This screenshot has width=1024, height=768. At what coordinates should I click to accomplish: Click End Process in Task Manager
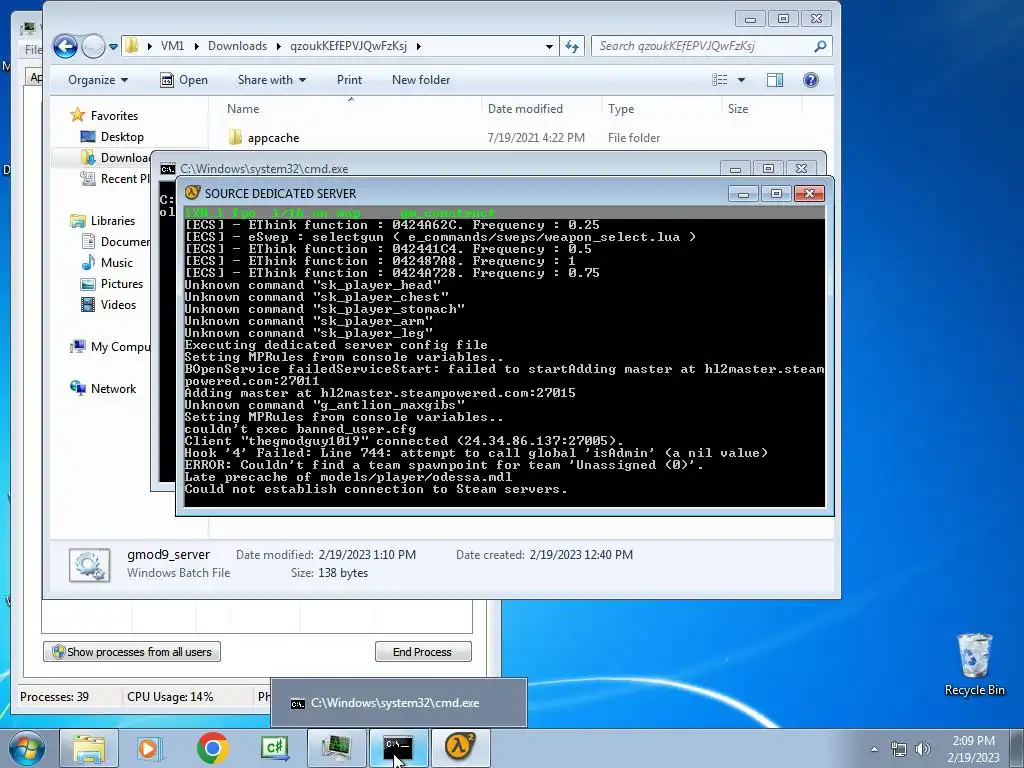click(423, 652)
